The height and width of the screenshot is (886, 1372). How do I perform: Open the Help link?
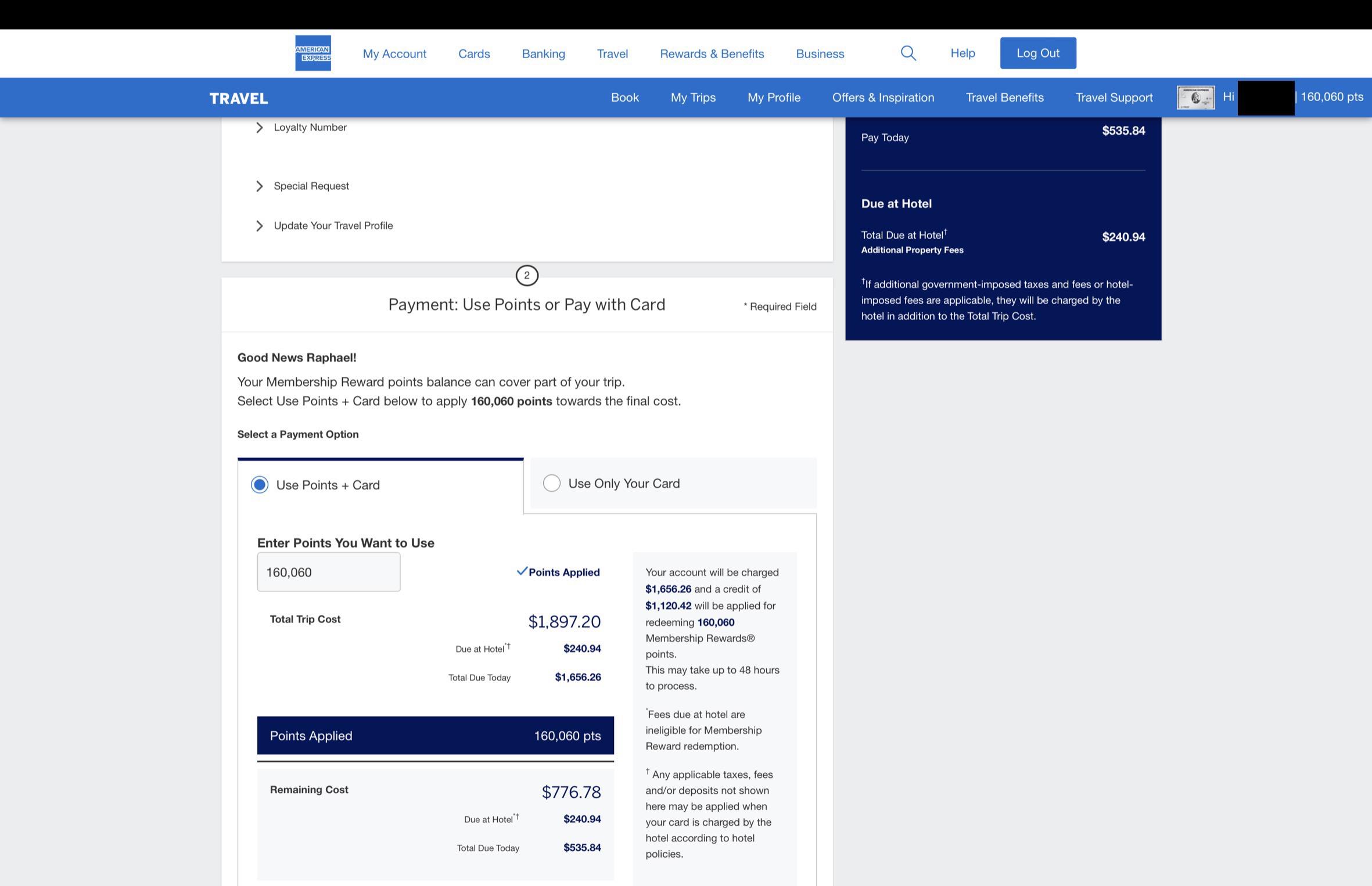pyautogui.click(x=962, y=53)
